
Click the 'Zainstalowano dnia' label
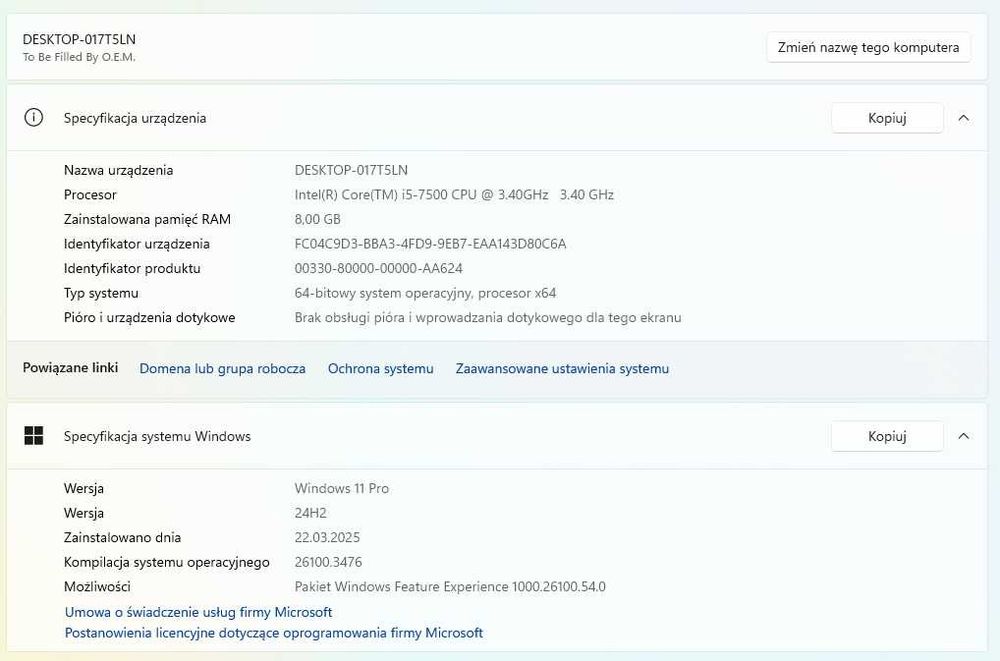[122, 538]
